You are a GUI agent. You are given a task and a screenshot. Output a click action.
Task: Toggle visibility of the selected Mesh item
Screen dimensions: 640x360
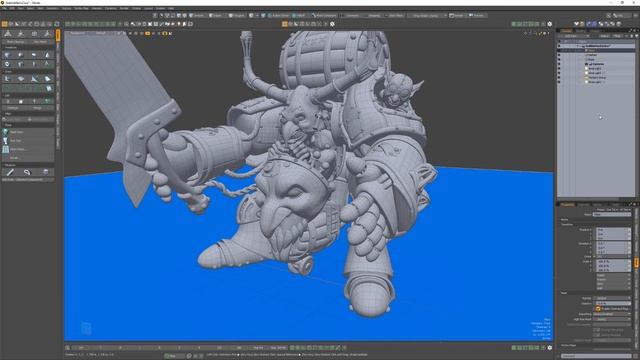(x=559, y=50)
